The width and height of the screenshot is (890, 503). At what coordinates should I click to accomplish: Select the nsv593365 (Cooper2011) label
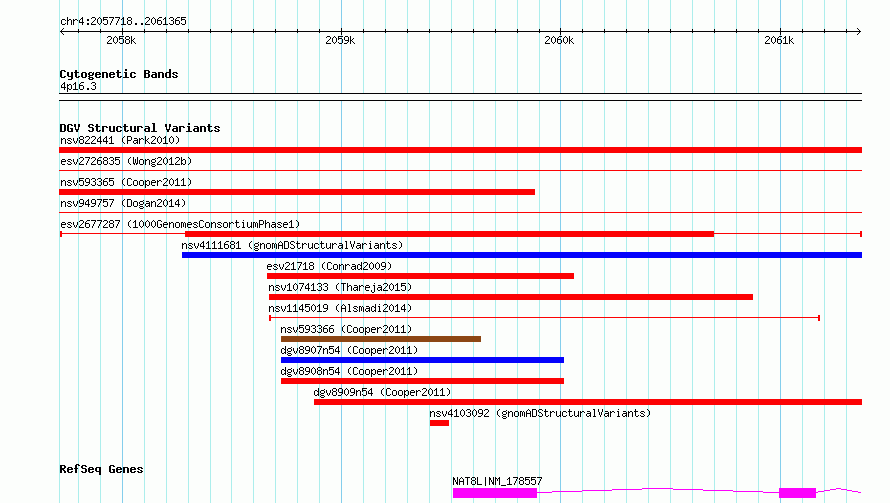[126, 182]
